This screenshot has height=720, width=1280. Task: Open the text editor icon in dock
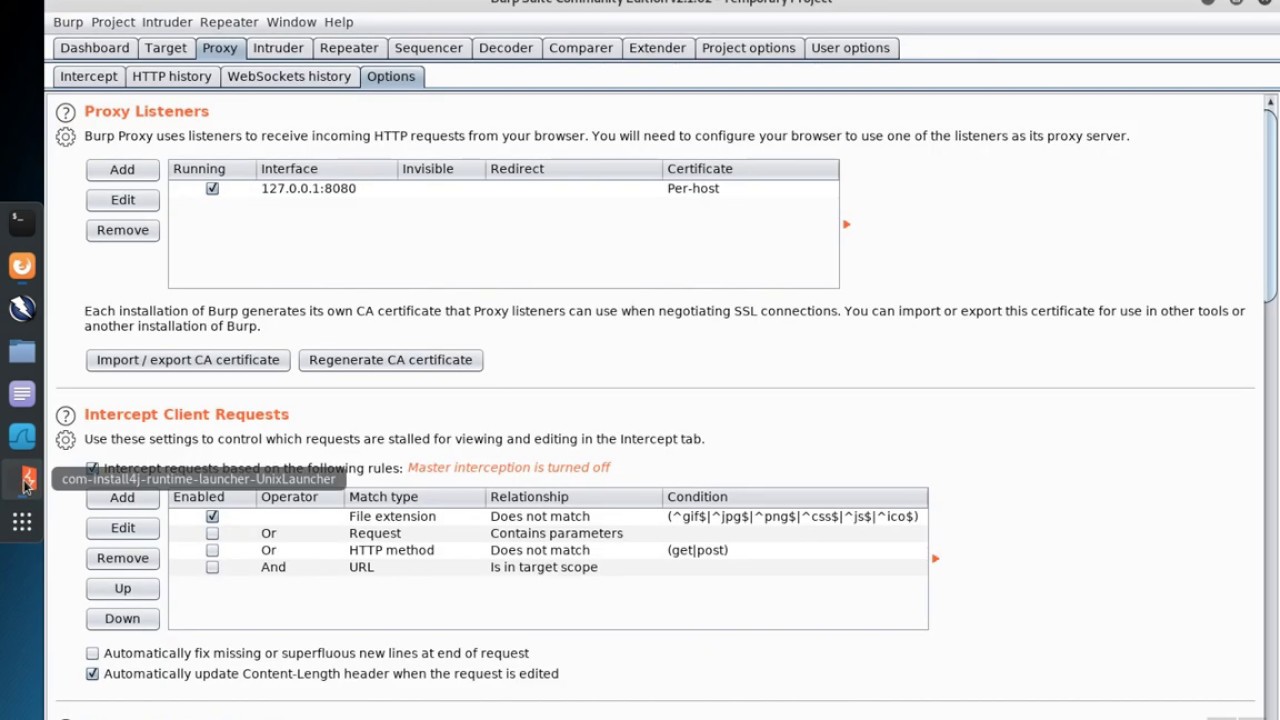pyautogui.click(x=22, y=394)
